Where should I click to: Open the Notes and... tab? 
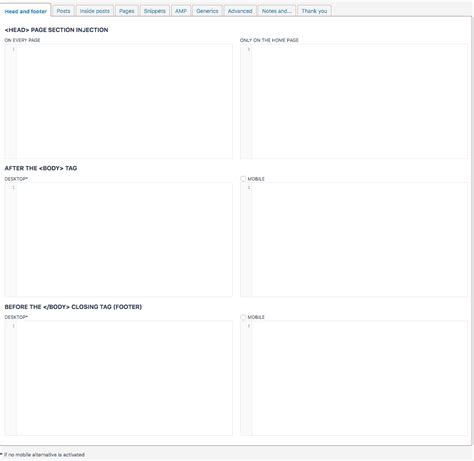(x=277, y=11)
